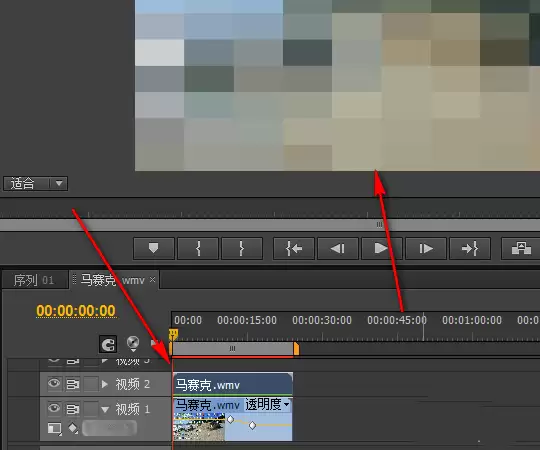The width and height of the screenshot is (540, 450).
Task: Open the 适合 zoom level dropdown
Action: [x=35, y=183]
